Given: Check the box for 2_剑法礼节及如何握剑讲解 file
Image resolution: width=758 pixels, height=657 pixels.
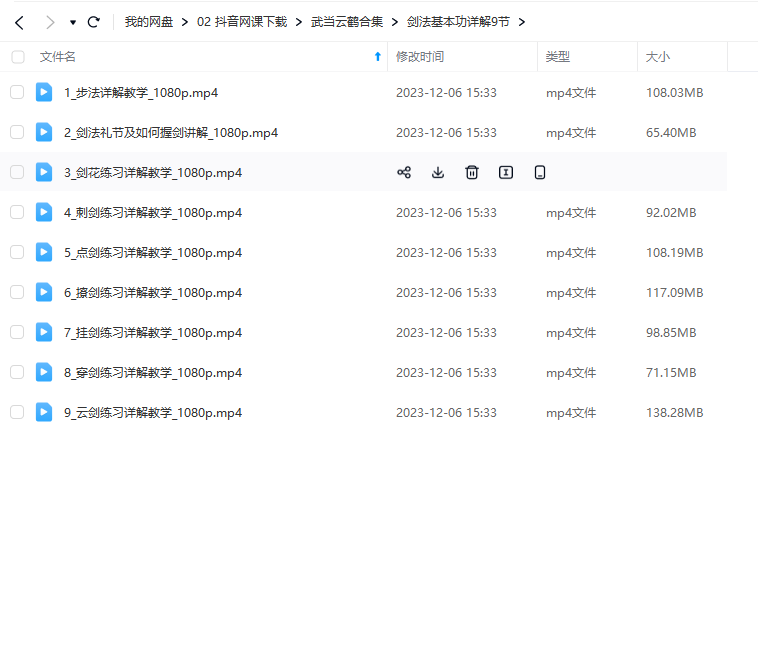Looking at the screenshot, I should click(x=17, y=132).
